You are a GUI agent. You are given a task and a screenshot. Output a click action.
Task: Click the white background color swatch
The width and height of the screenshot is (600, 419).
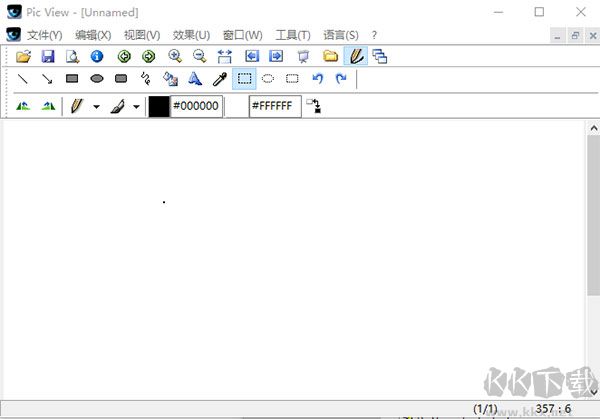[237, 106]
